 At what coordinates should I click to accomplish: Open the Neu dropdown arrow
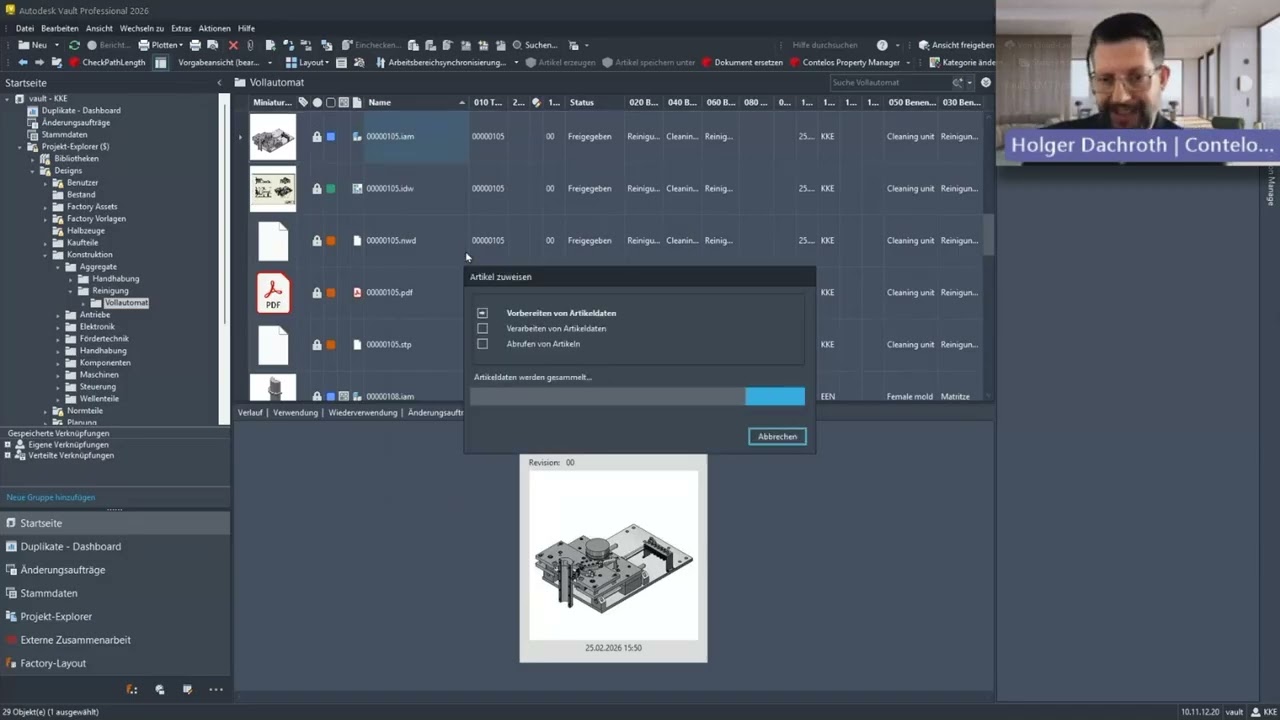click(56, 45)
